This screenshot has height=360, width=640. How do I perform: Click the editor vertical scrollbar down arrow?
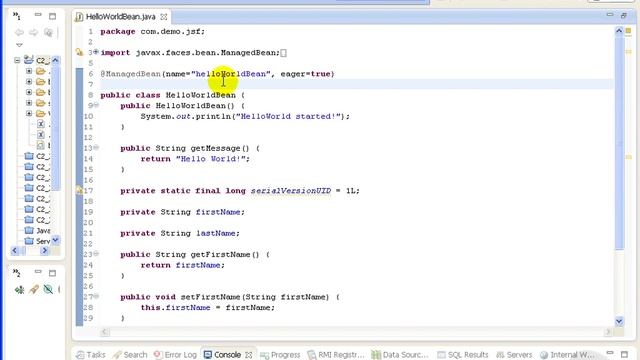(619, 321)
